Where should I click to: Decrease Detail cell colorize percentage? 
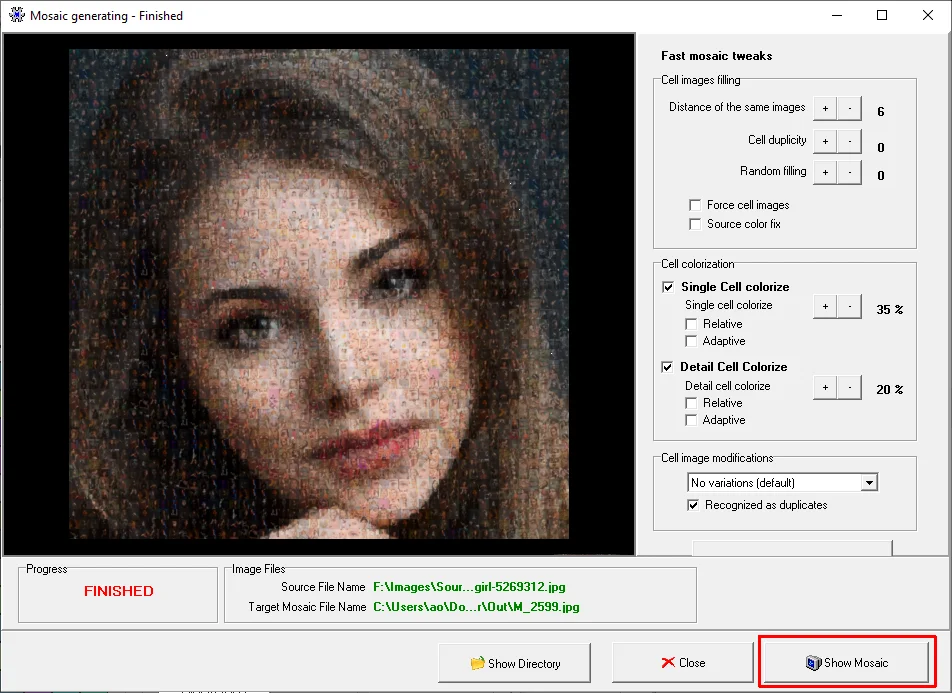849,387
